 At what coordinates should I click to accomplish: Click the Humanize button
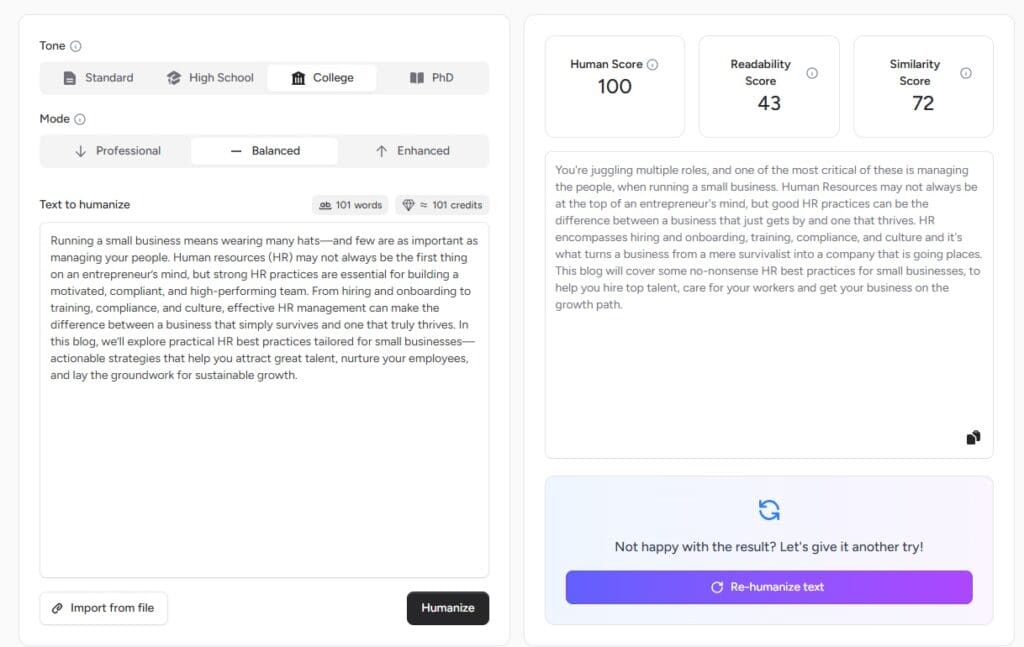click(447, 607)
